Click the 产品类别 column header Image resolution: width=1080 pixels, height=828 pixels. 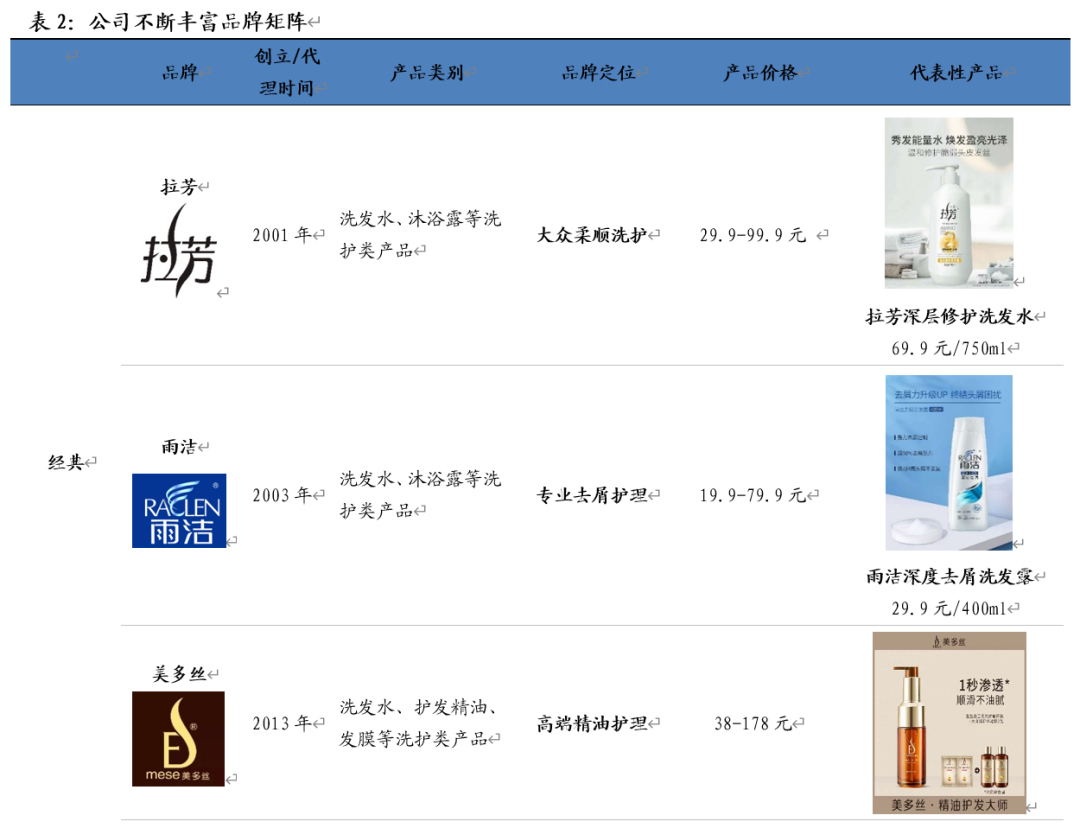pyautogui.click(x=427, y=72)
